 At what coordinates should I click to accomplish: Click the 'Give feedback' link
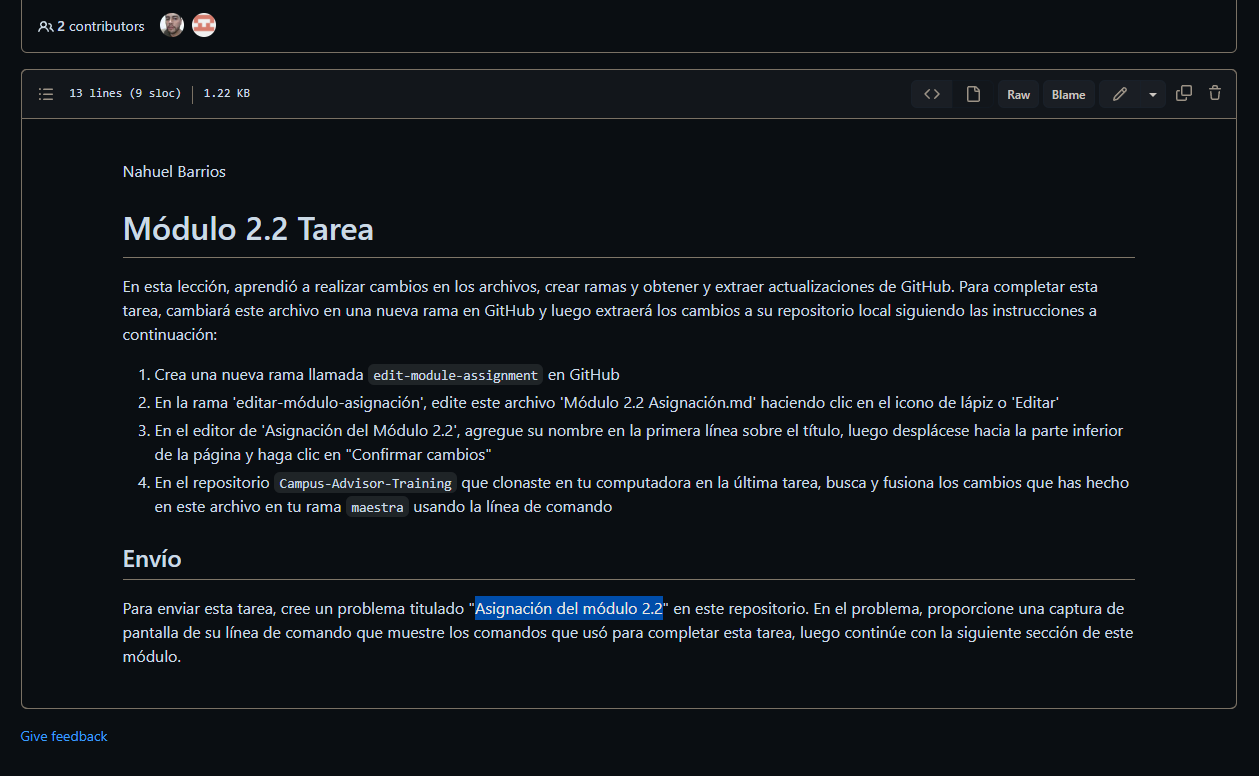63,736
